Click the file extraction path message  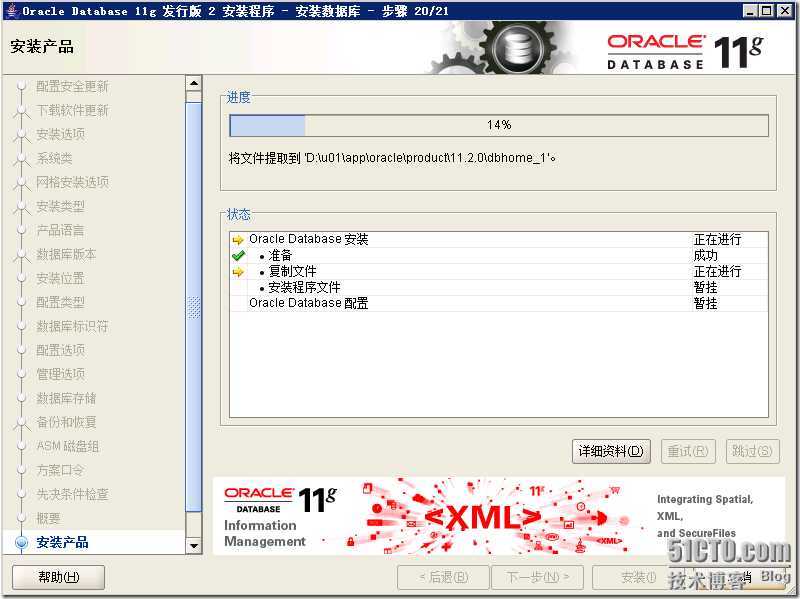coord(392,158)
